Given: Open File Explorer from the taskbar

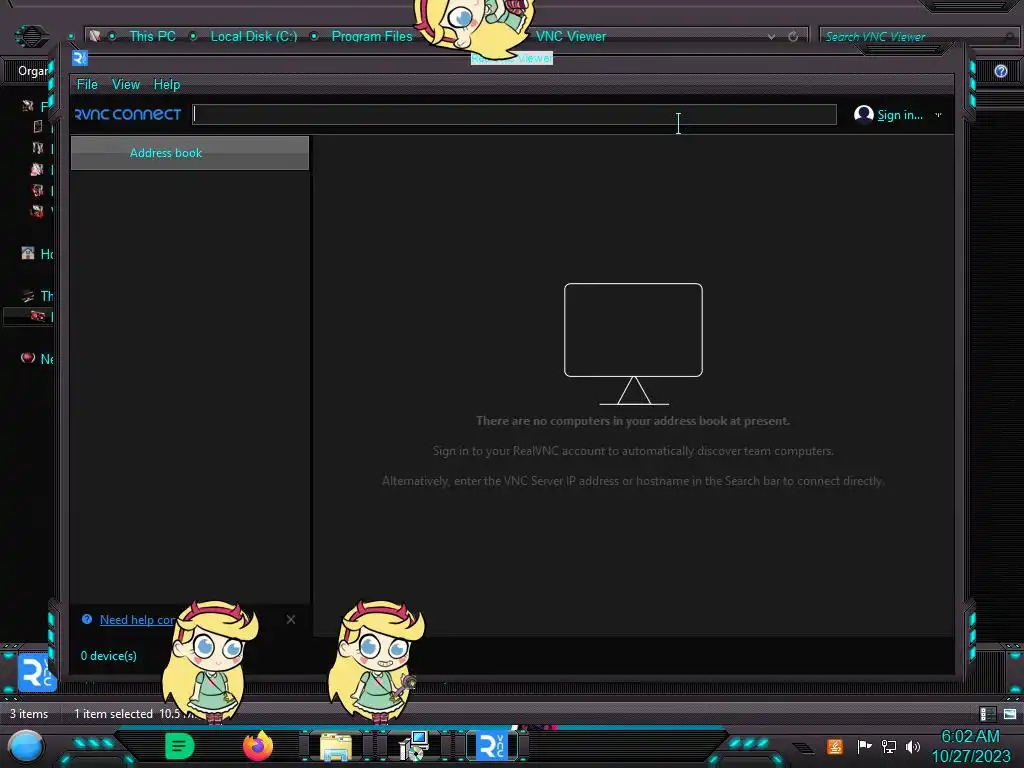Looking at the screenshot, I should tap(336, 747).
